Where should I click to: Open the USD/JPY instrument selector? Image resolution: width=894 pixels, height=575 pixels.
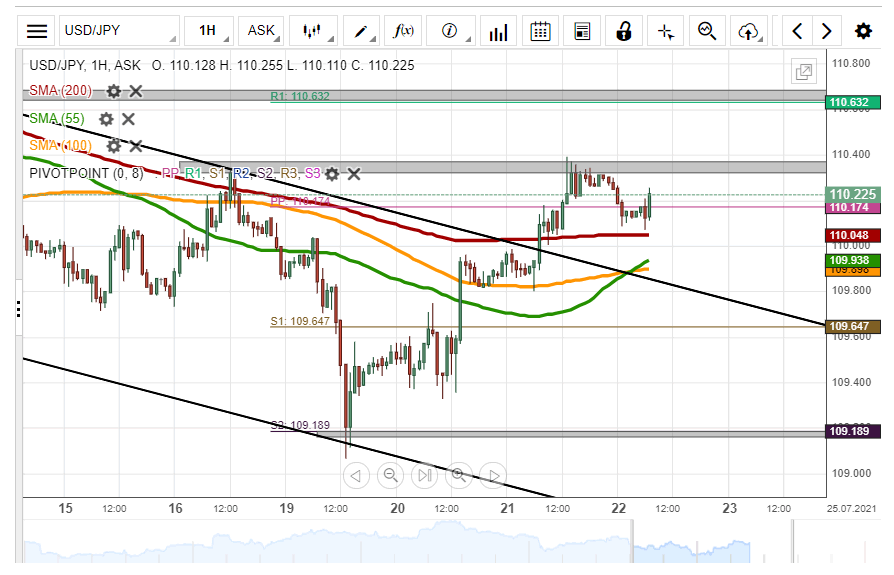click(x=119, y=31)
